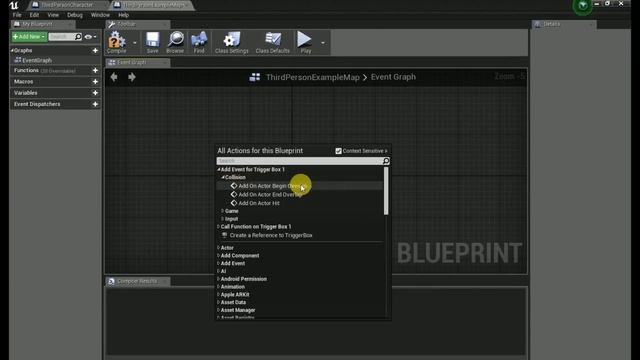Viewport: 640px width, 360px height.
Task: Open the View menu
Action: (x=53, y=15)
